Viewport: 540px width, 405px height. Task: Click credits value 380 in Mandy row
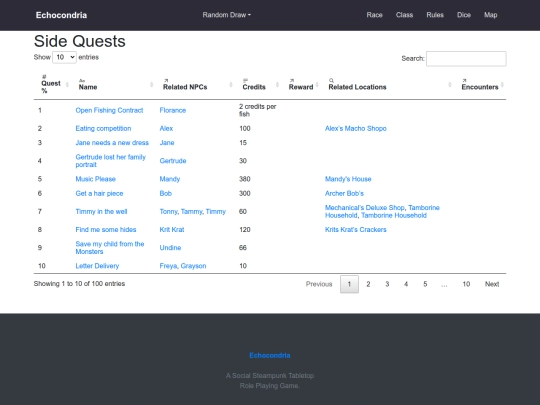pos(245,179)
